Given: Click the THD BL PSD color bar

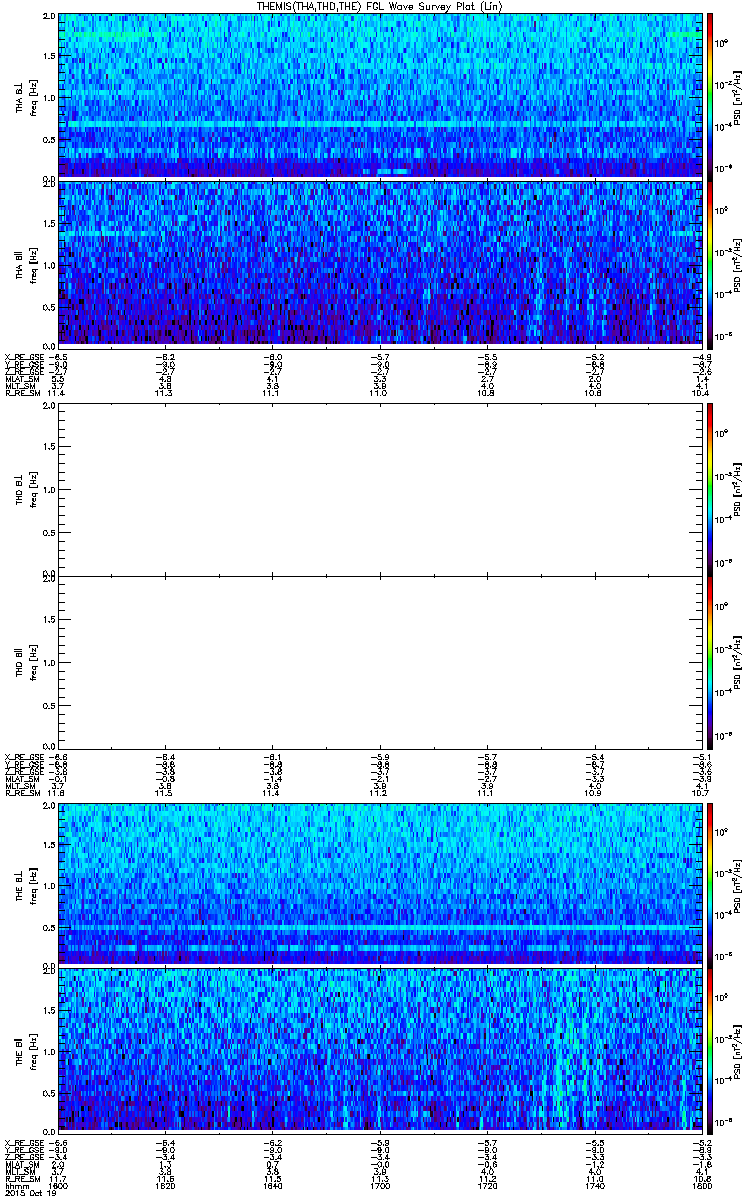Looking at the screenshot, I should click(x=710, y=490).
